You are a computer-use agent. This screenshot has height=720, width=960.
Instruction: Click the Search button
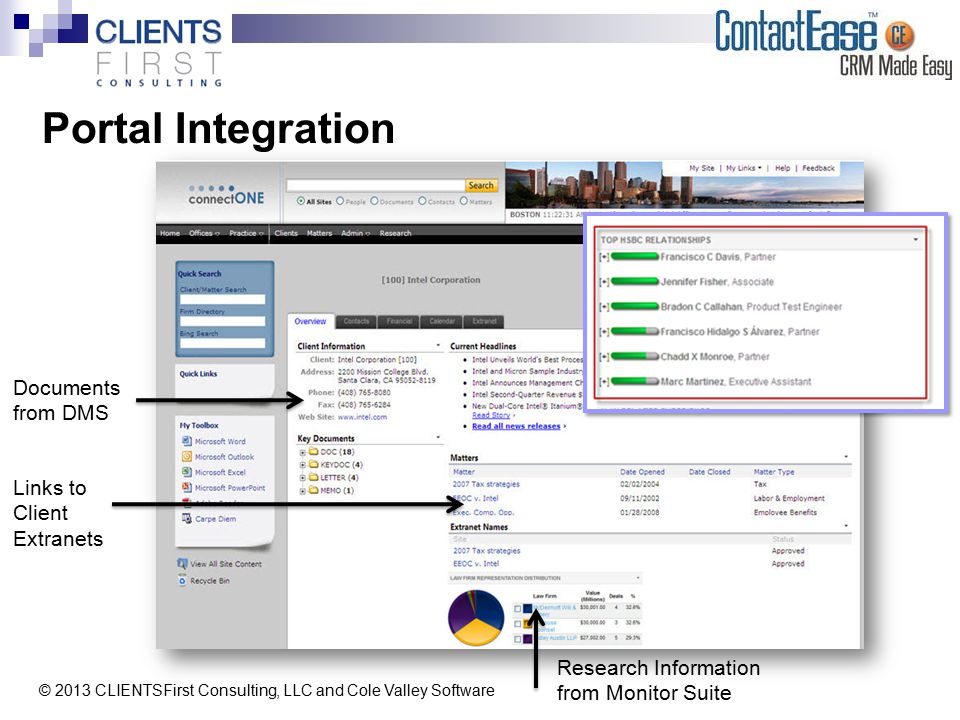coord(481,186)
